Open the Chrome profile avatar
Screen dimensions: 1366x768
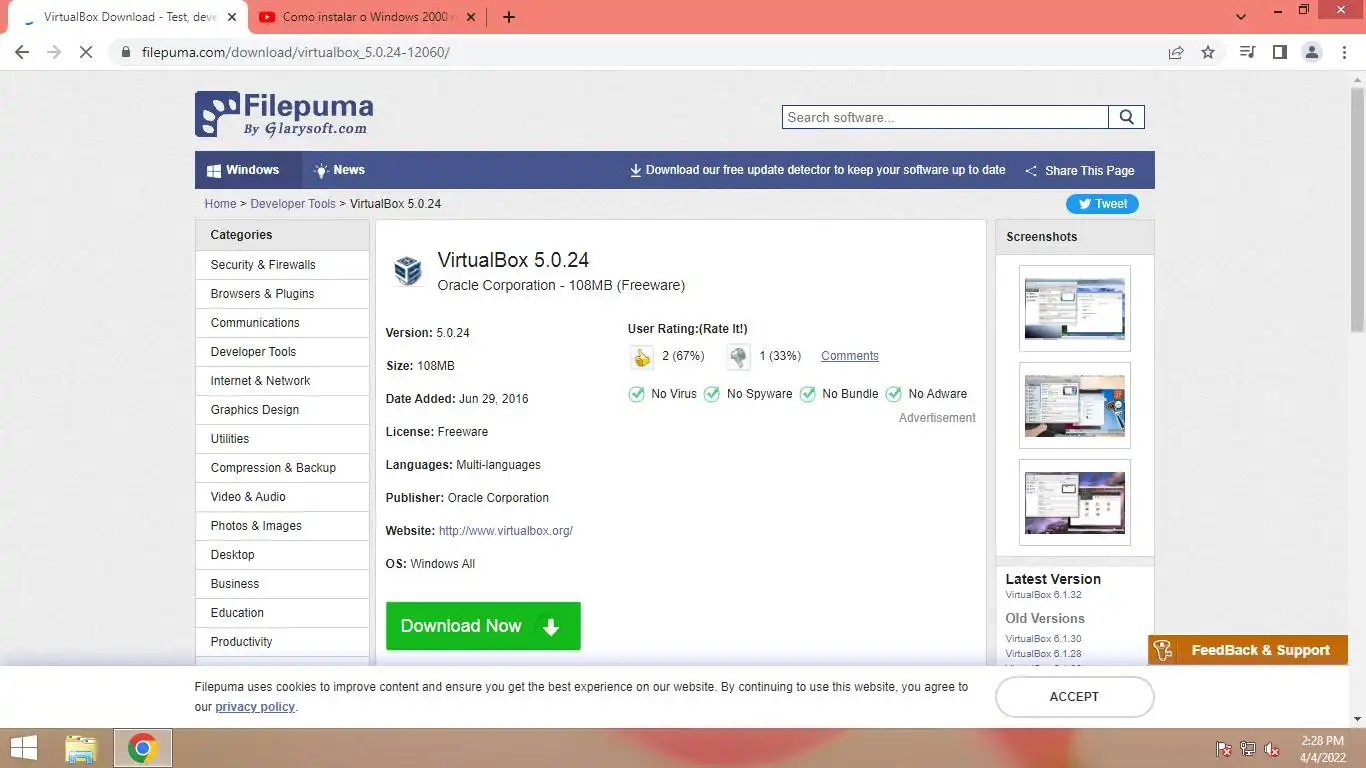coord(1312,52)
